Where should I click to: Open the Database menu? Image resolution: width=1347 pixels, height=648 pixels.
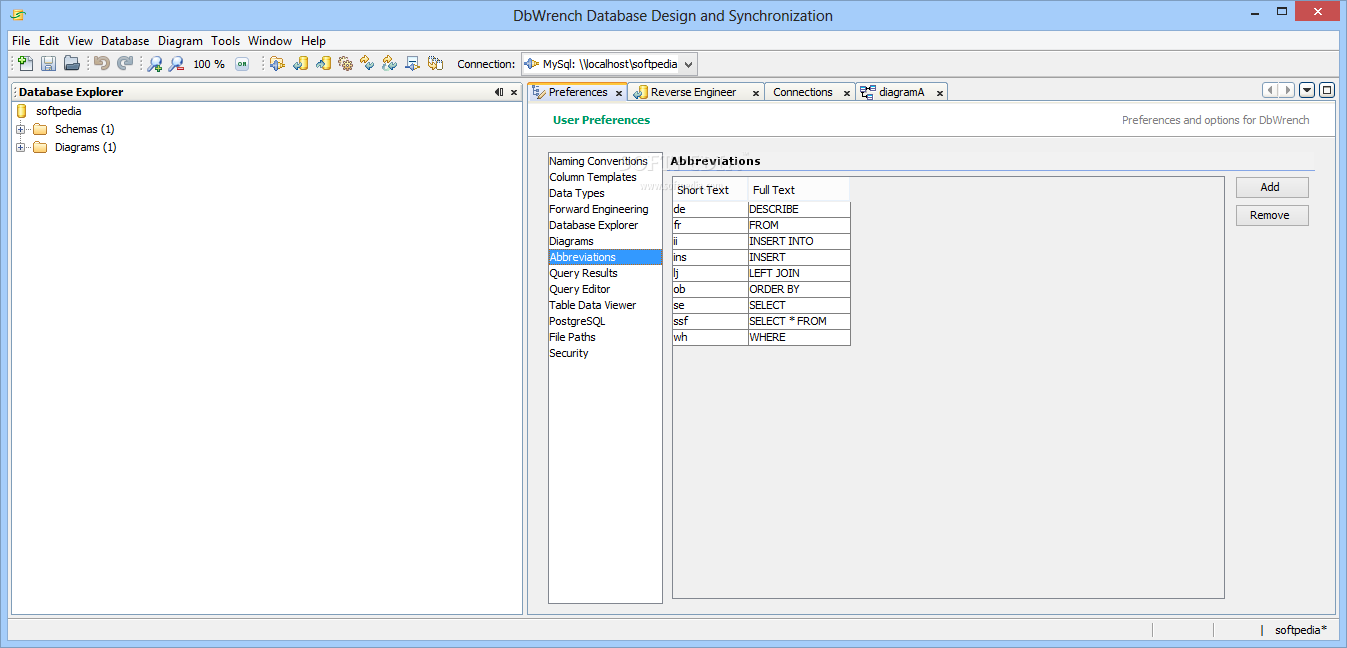(125, 41)
